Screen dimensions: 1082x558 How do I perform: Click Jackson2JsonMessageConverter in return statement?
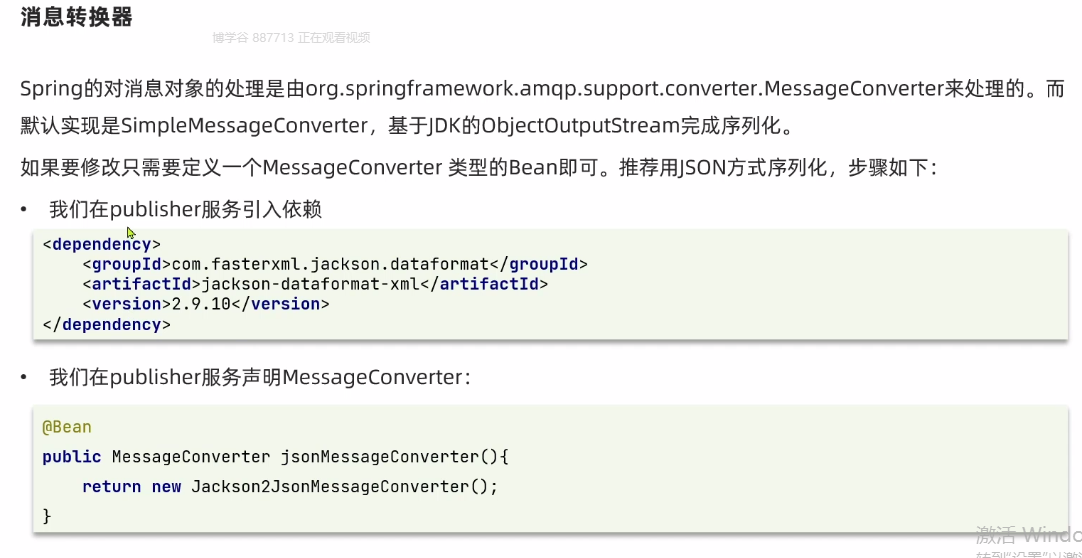click(x=329, y=486)
